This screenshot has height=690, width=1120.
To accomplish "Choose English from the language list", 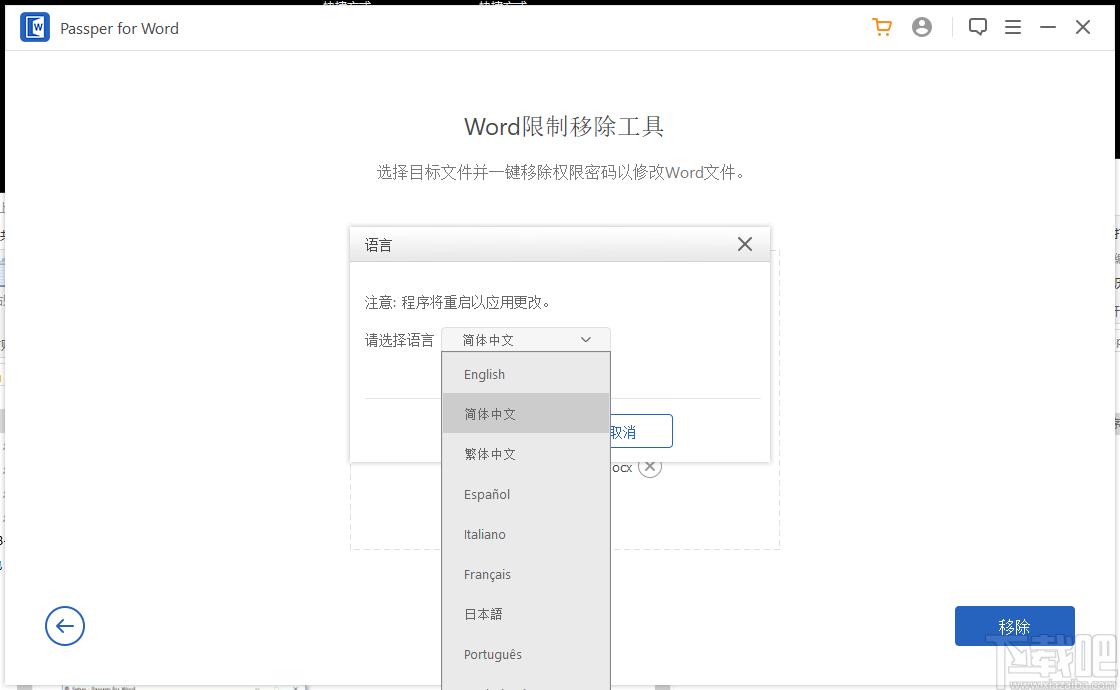I will tap(526, 374).
